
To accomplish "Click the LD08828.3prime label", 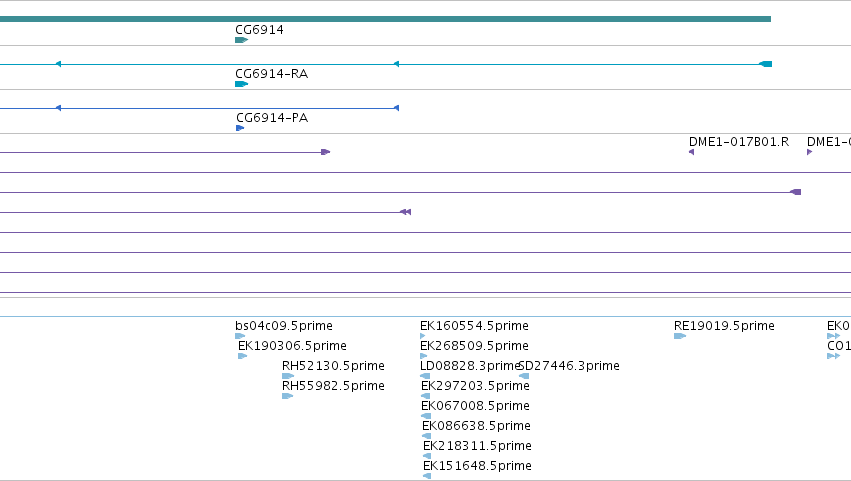I will coord(470,366).
